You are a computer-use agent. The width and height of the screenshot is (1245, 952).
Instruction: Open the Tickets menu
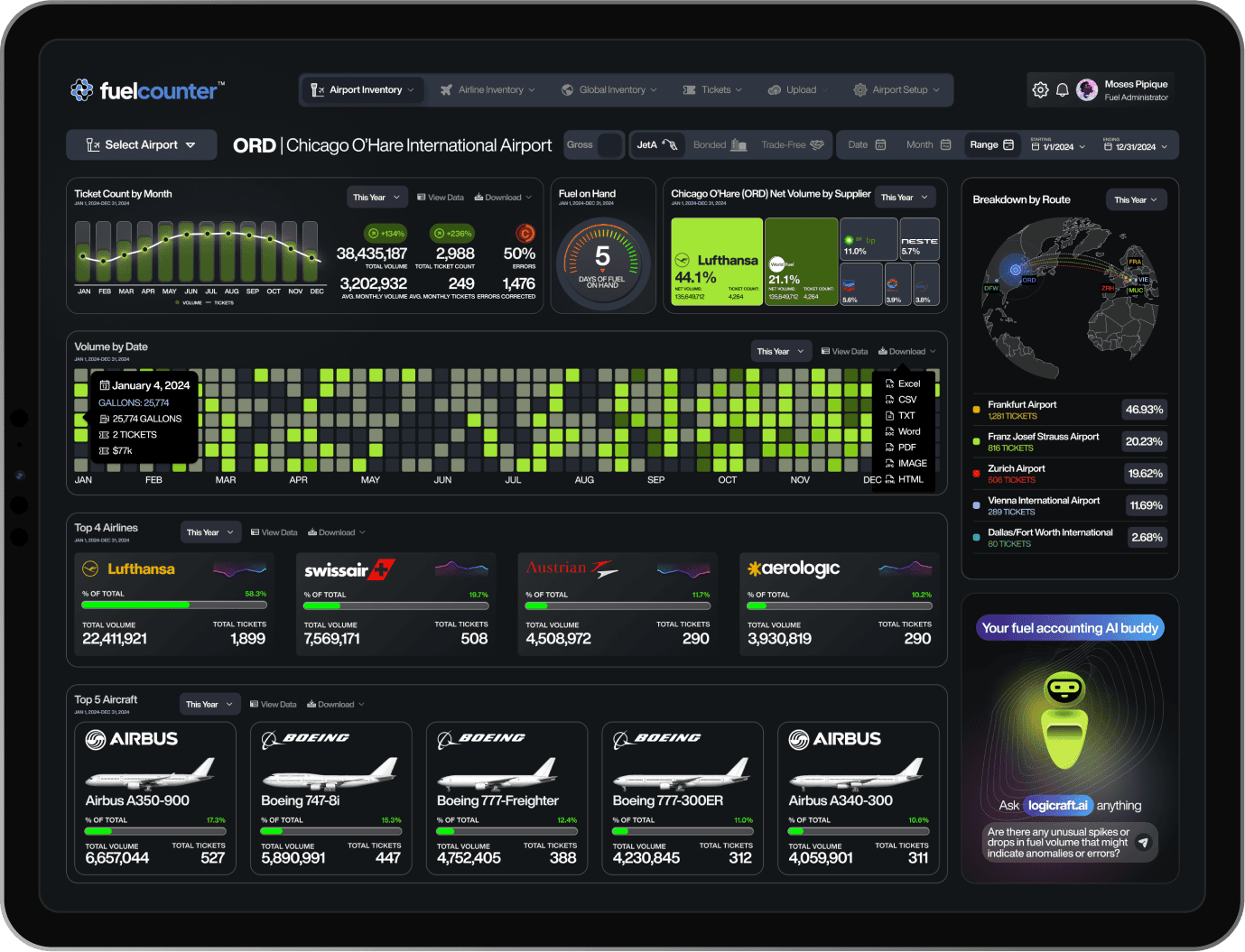pos(712,90)
